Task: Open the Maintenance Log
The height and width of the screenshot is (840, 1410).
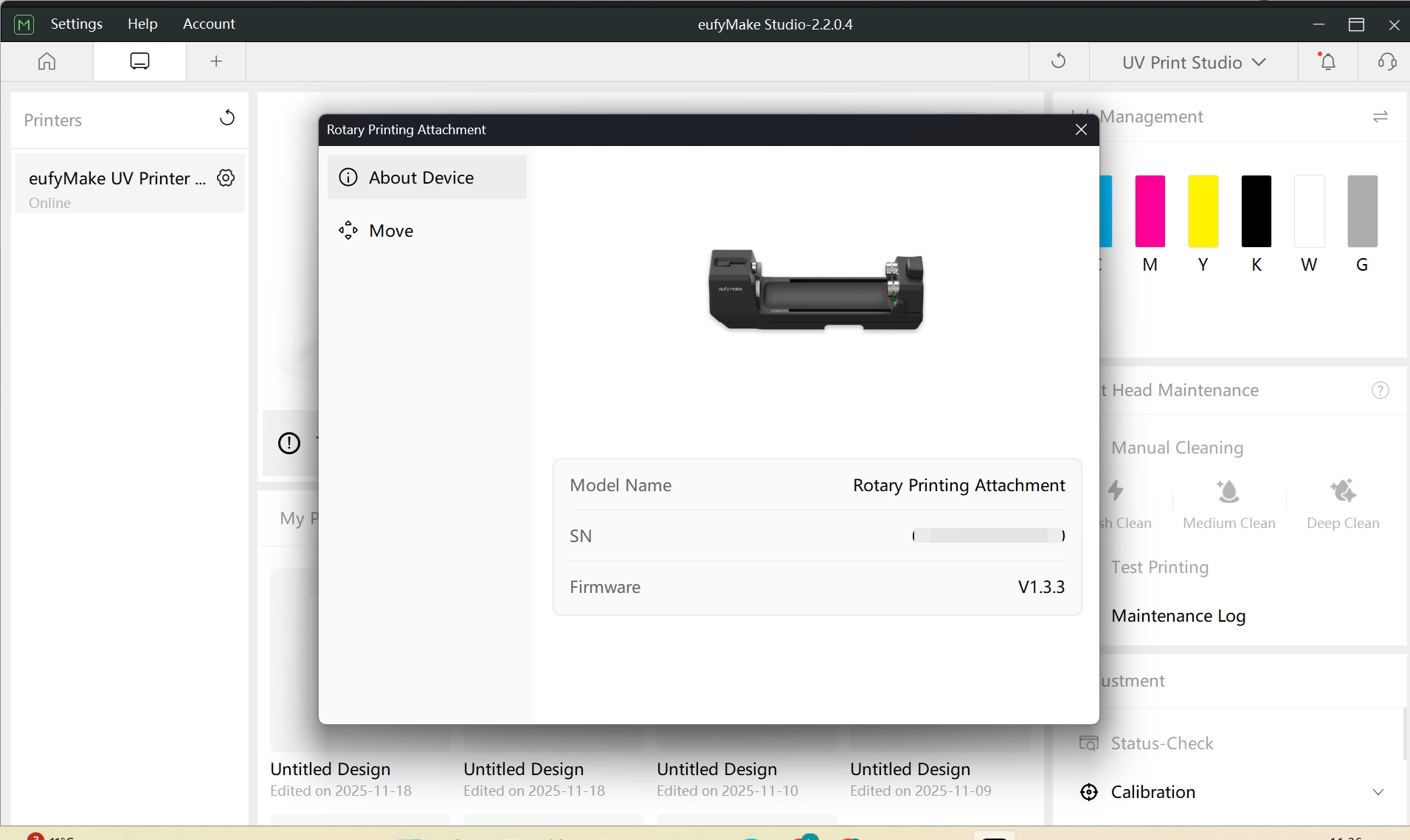Action: point(1178,616)
